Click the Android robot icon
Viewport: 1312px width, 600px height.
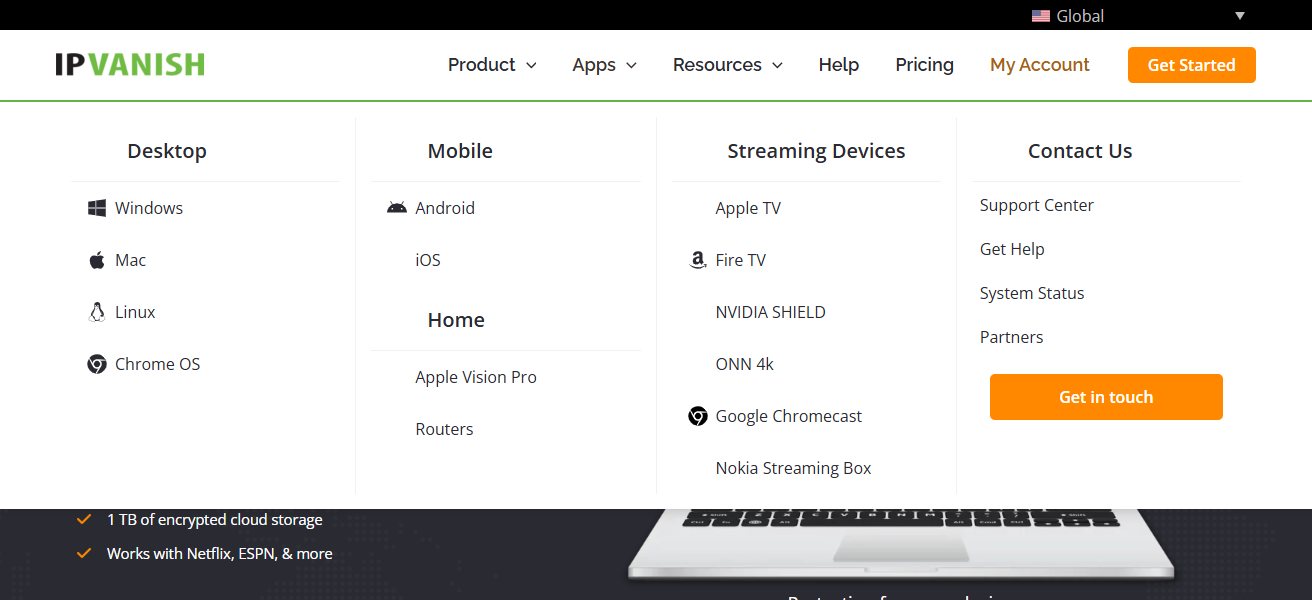pos(397,208)
